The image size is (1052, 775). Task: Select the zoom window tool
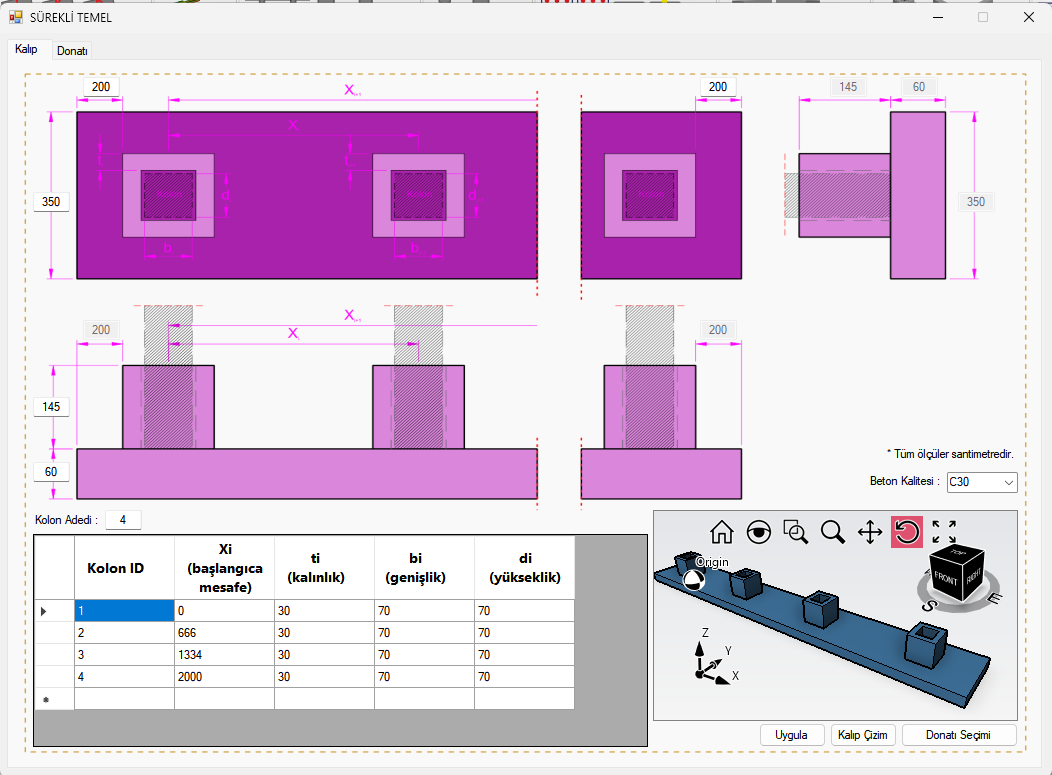pos(796,532)
